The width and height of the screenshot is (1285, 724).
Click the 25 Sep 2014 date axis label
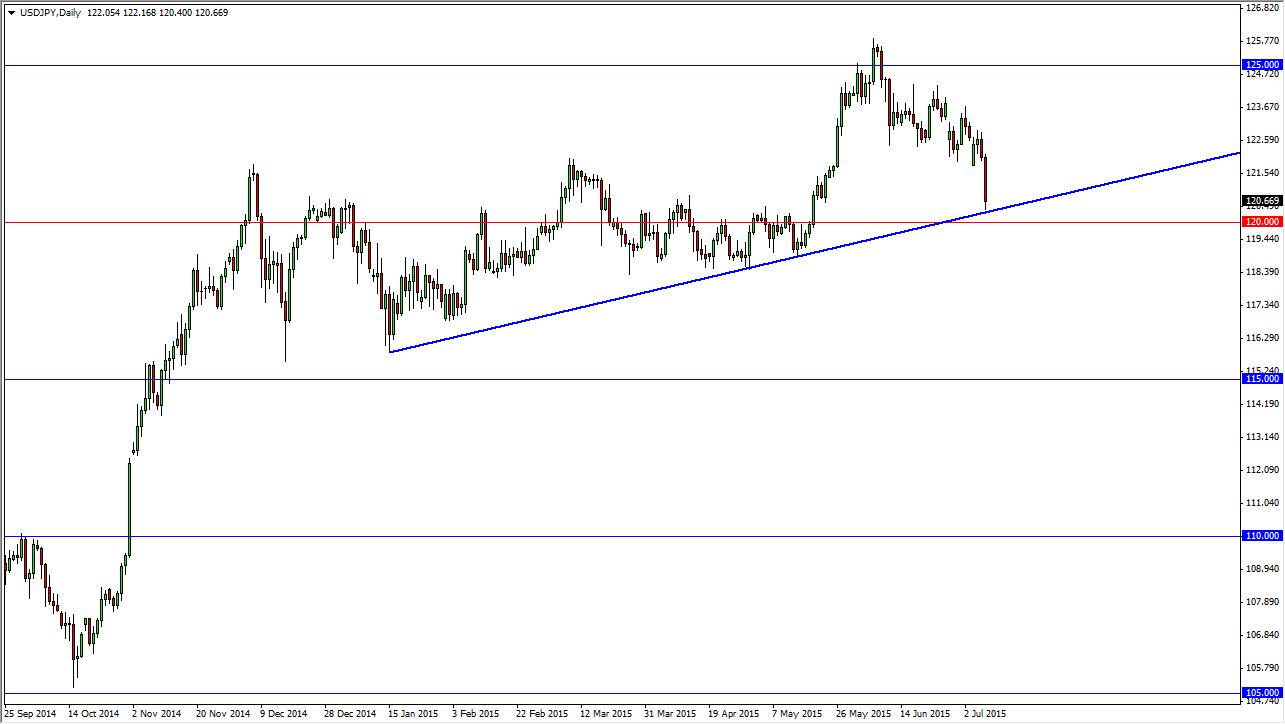coord(28,713)
